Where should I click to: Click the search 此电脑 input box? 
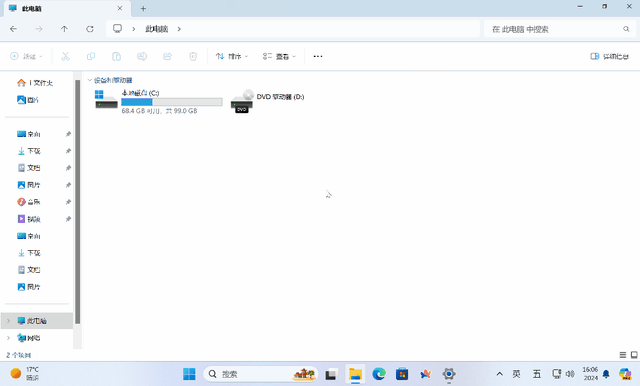coord(559,29)
